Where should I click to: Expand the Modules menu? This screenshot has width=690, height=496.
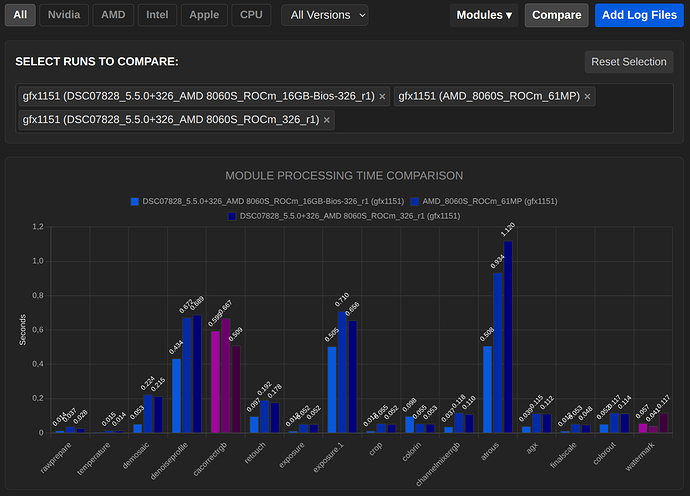484,15
